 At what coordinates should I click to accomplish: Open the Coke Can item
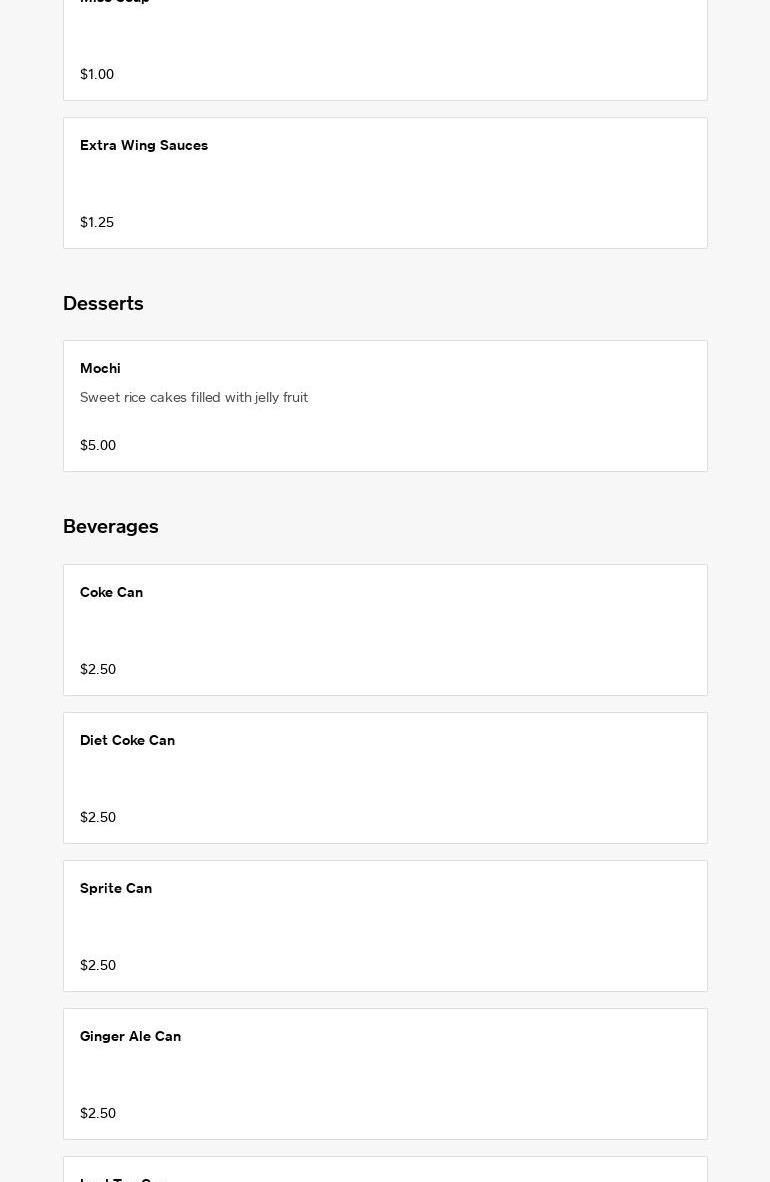tap(111, 593)
